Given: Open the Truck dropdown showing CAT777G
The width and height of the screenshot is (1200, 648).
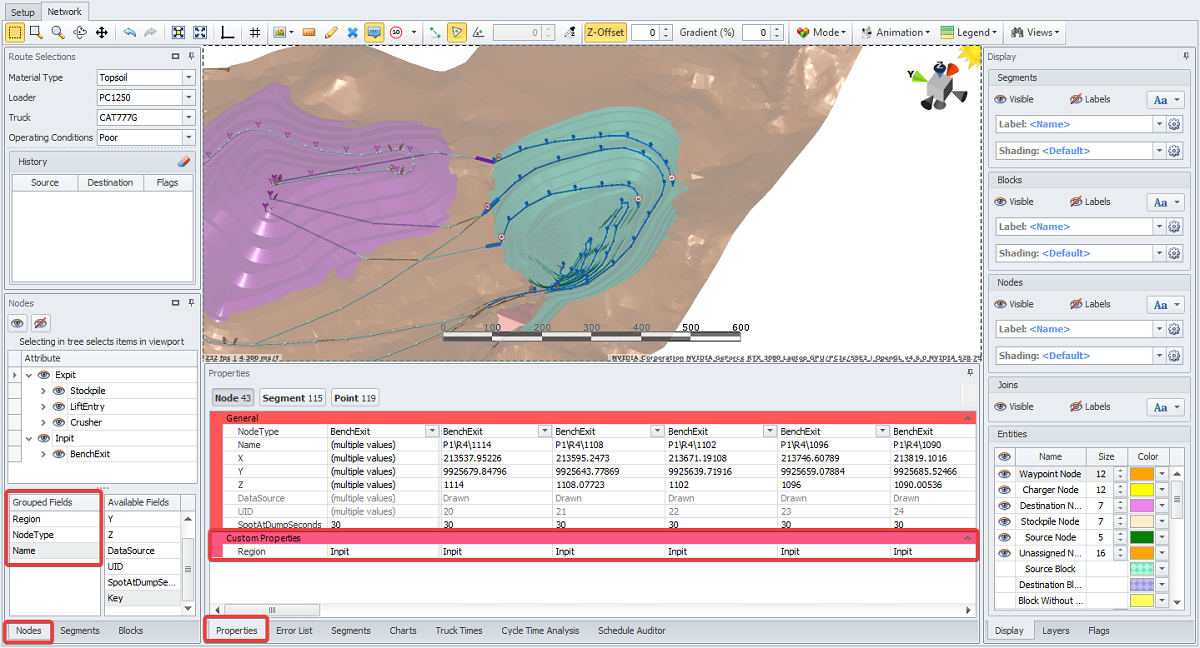Looking at the screenshot, I should (x=189, y=117).
